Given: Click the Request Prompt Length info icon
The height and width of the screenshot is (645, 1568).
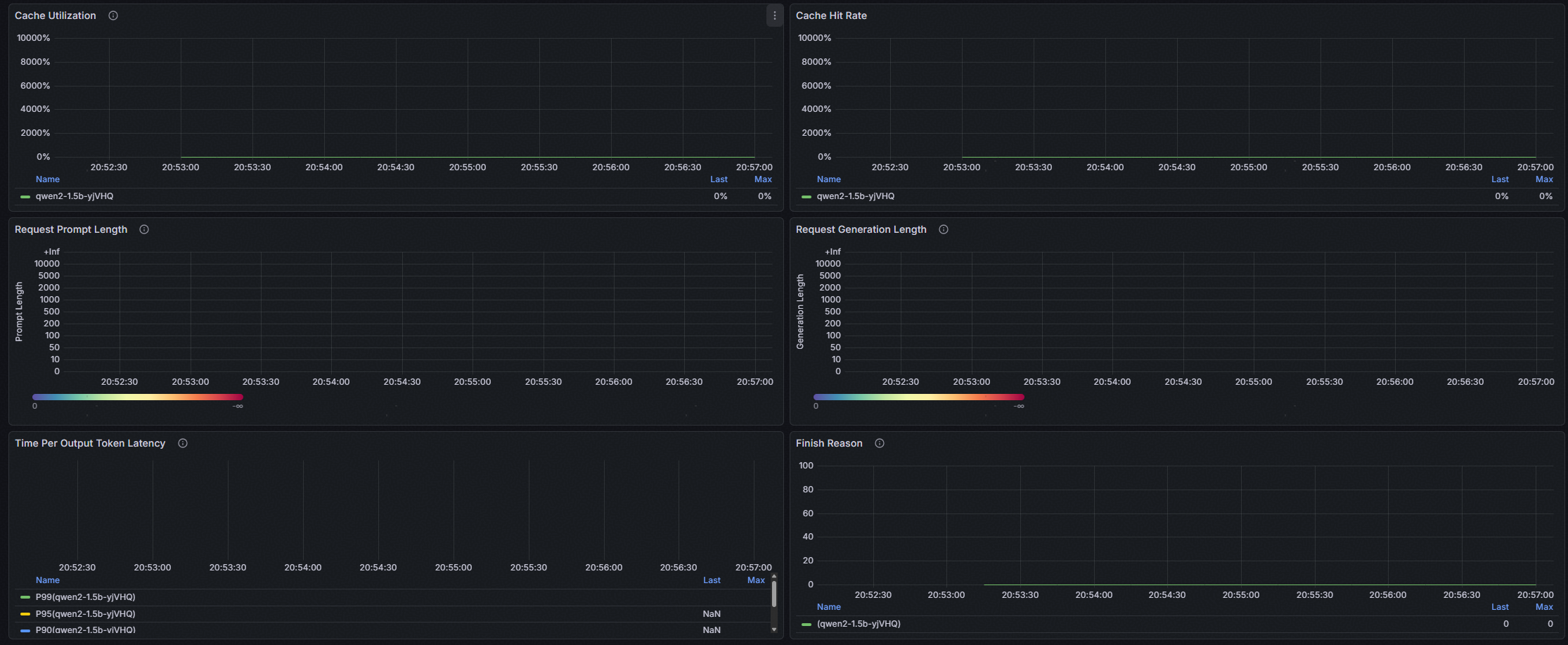Looking at the screenshot, I should pyautogui.click(x=144, y=229).
